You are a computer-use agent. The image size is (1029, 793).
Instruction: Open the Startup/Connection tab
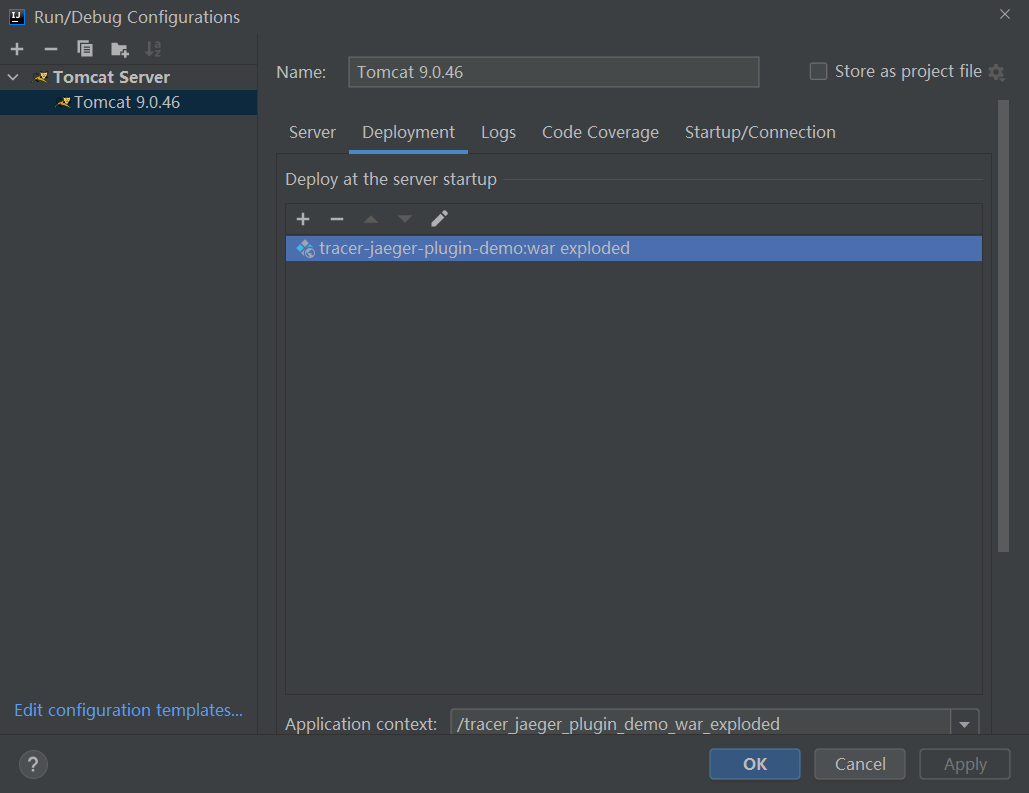click(x=760, y=133)
